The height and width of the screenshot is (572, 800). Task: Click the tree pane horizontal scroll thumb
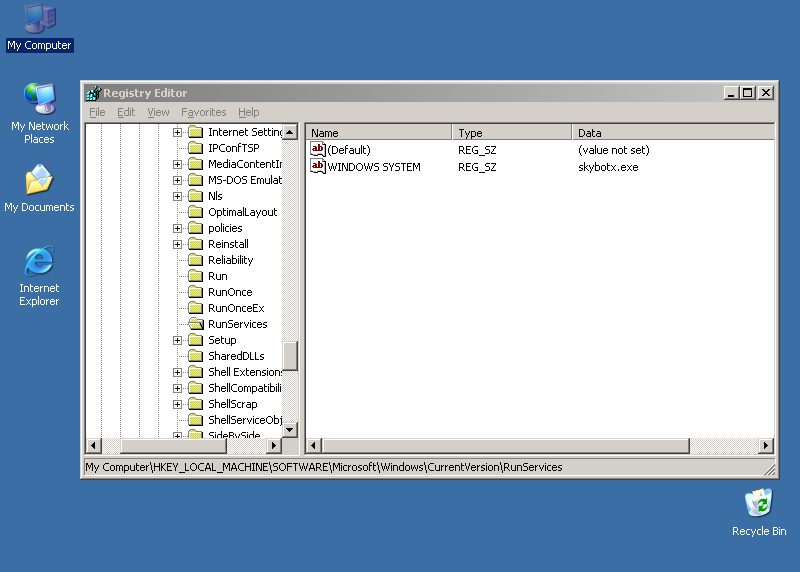point(173,445)
